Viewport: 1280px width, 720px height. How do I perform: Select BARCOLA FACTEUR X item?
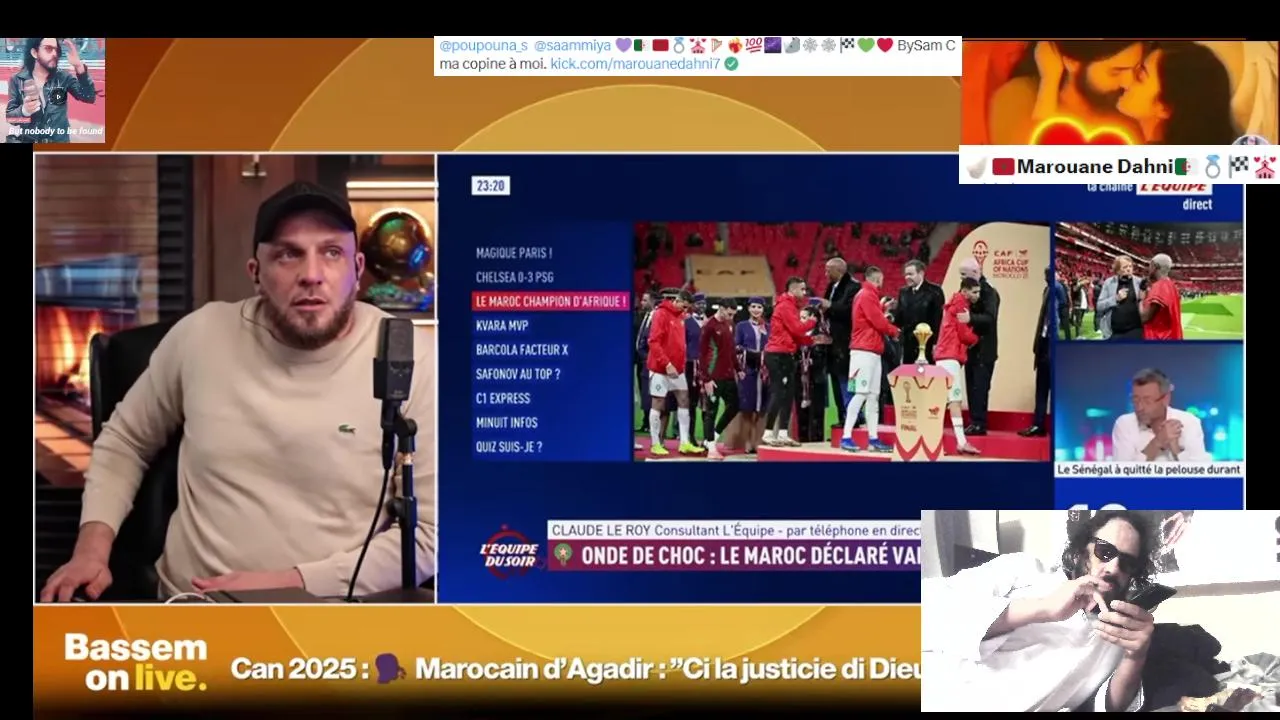(x=522, y=350)
